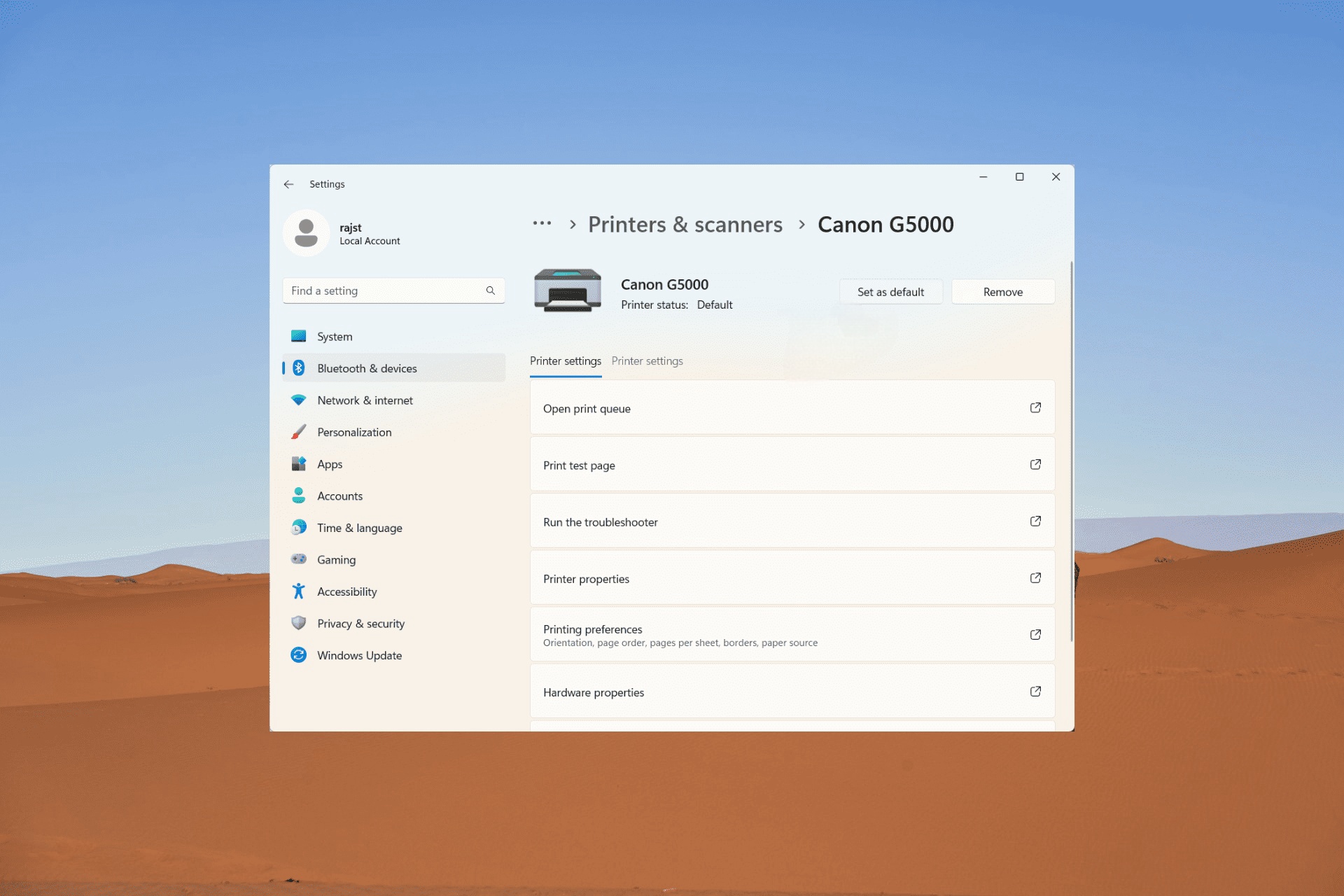Click the back navigation arrow
The width and height of the screenshot is (1344, 896).
289,184
